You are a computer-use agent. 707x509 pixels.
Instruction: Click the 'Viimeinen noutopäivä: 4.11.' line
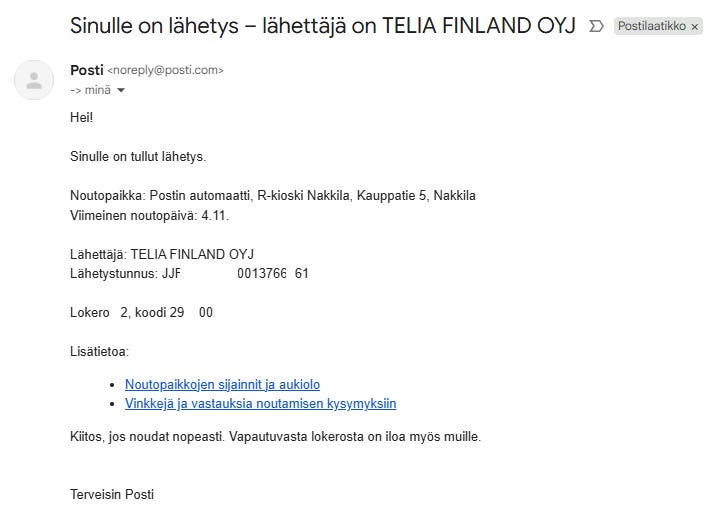[x=150, y=215]
